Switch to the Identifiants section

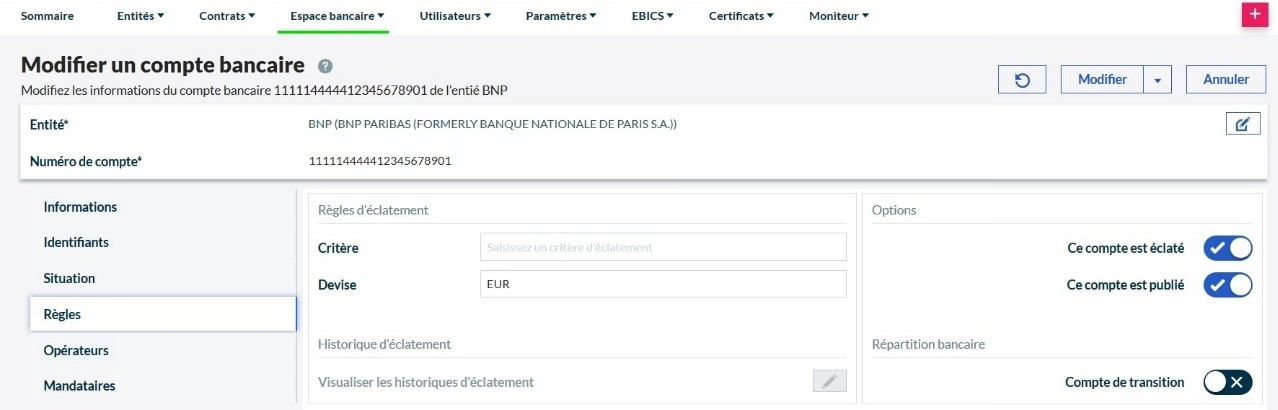tap(76, 242)
